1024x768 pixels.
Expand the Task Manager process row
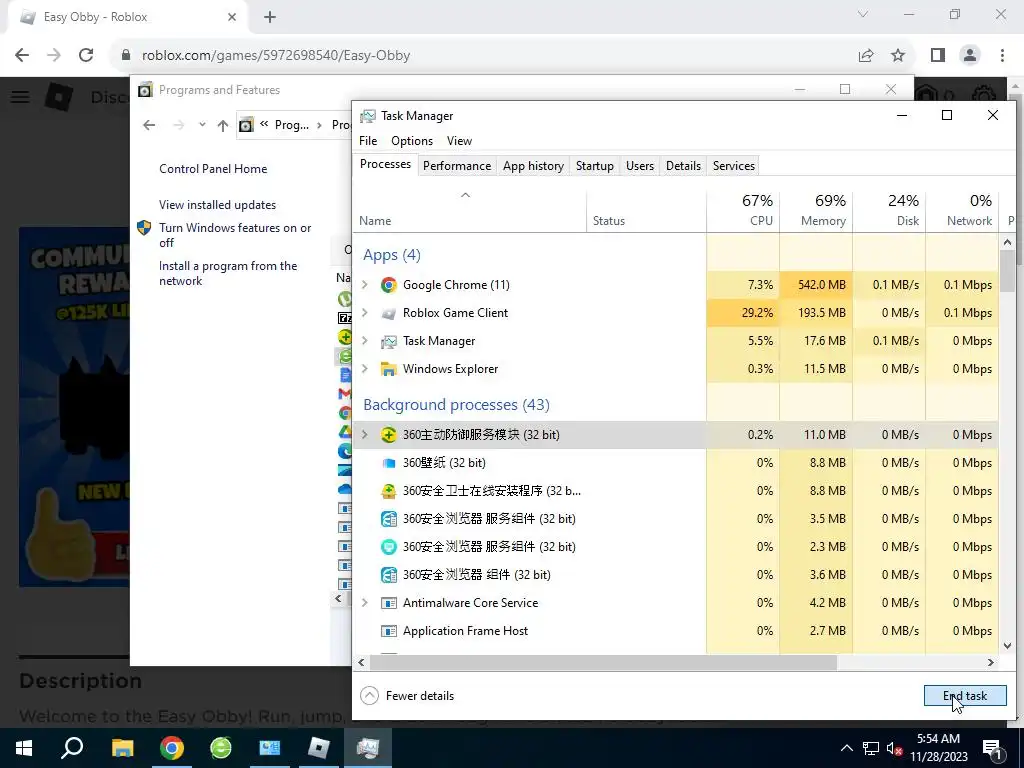click(x=365, y=341)
